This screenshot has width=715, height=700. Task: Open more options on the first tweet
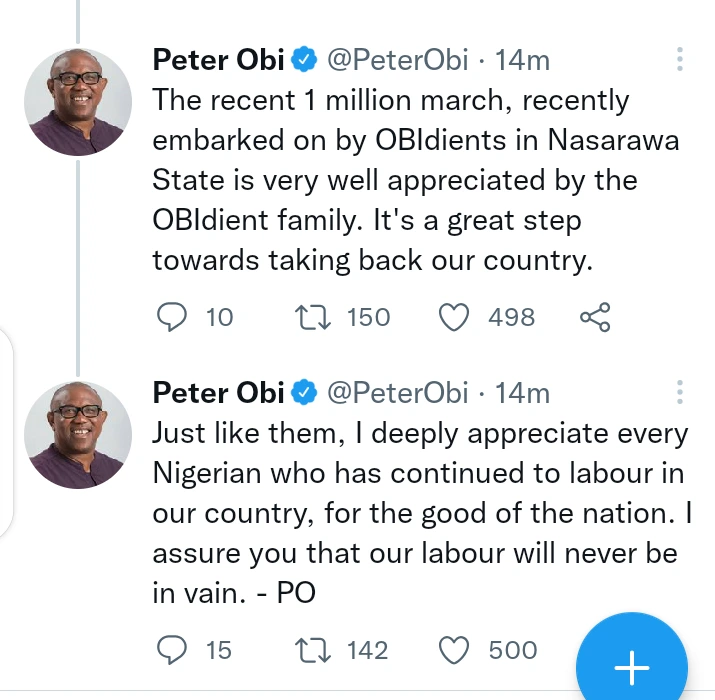click(x=680, y=59)
